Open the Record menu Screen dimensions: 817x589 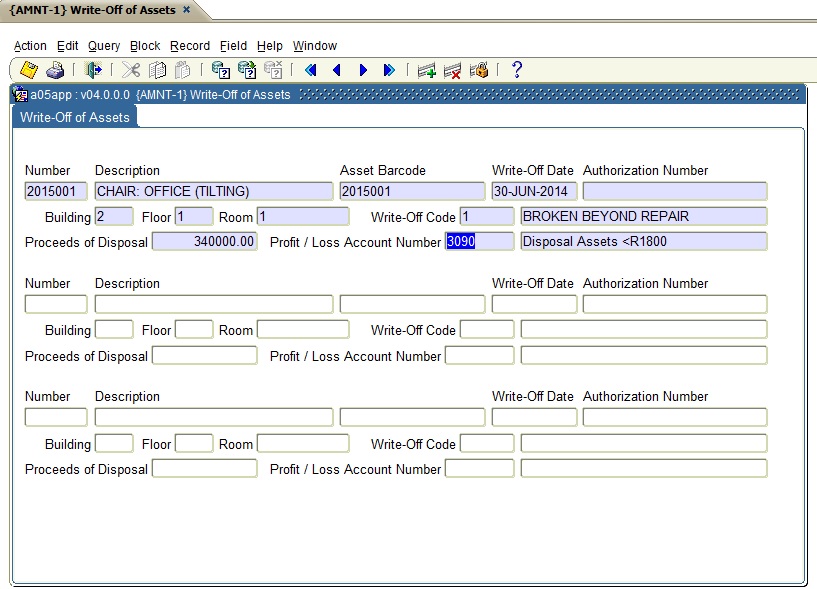[190, 46]
